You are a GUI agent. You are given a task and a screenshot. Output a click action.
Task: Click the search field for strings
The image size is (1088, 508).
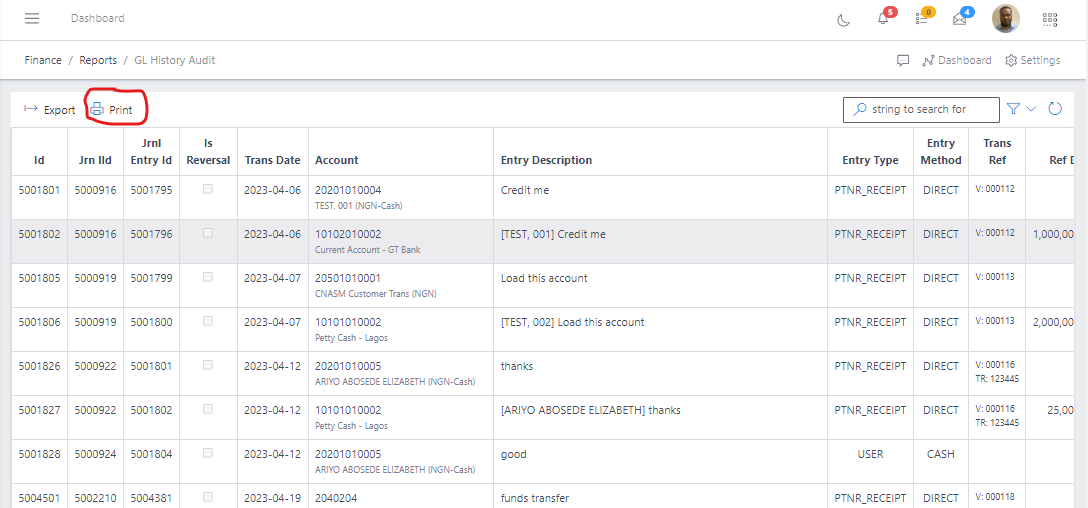(921, 110)
